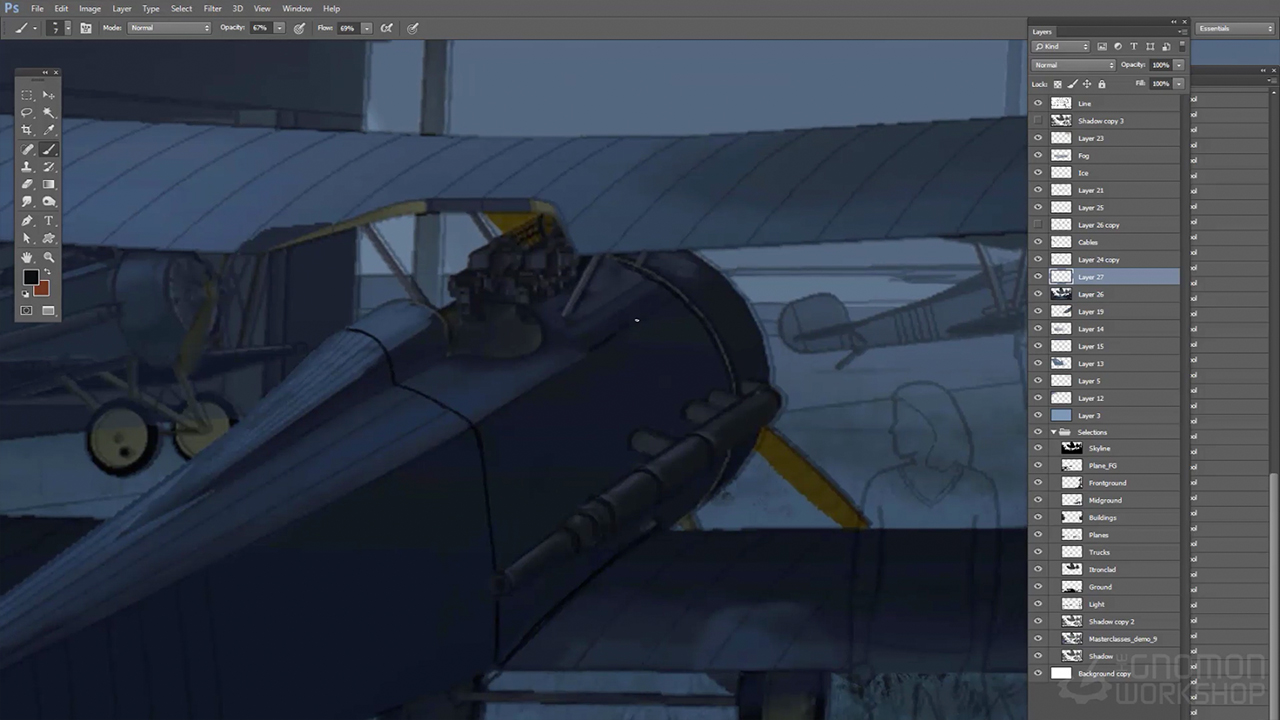Select the Hand tool

(x=27, y=257)
